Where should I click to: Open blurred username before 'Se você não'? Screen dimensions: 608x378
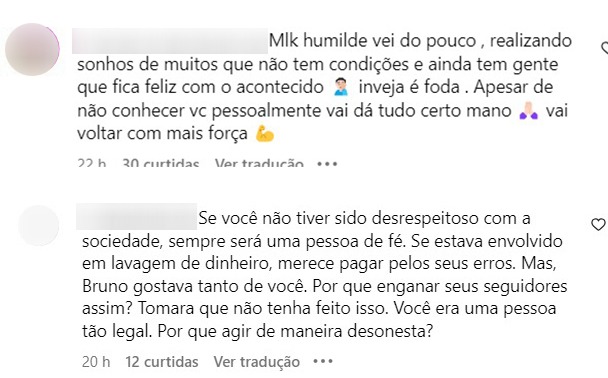pos(136,216)
